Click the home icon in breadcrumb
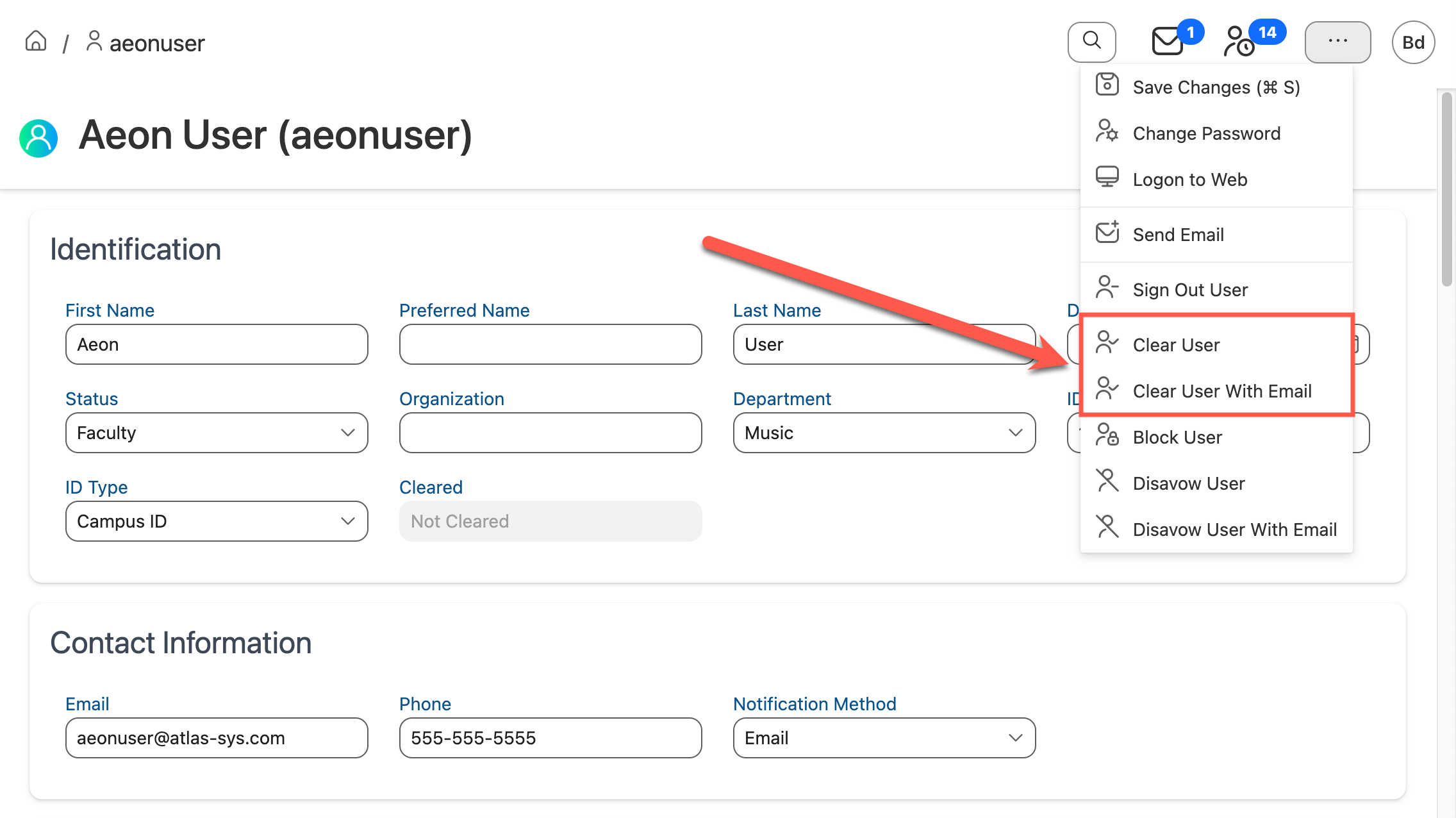 coord(36,42)
